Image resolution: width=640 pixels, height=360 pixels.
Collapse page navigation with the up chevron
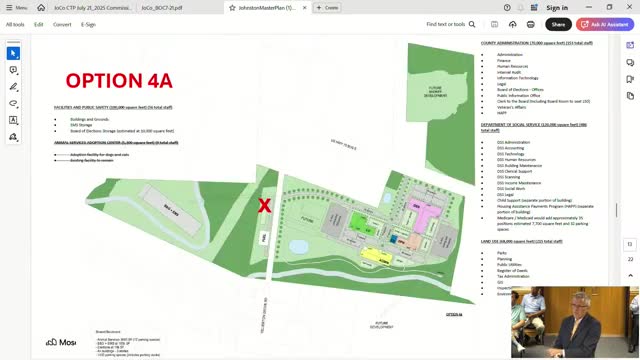tap(630, 276)
